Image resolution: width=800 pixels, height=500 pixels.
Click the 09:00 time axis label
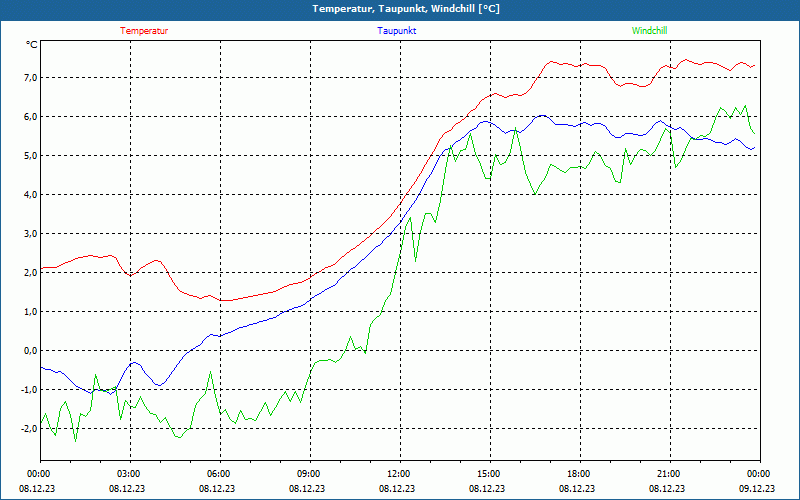[x=310, y=473]
